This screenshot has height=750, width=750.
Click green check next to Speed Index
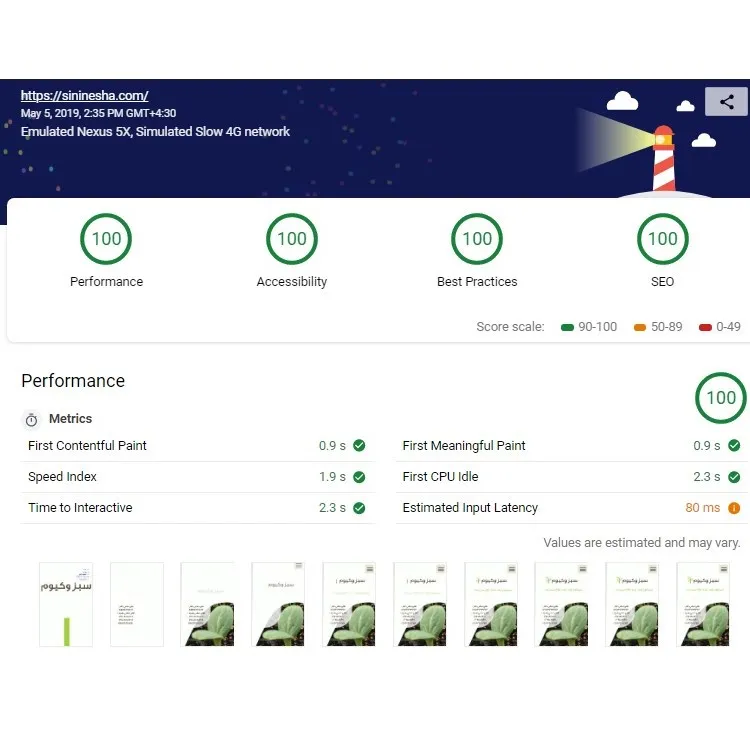pyautogui.click(x=359, y=477)
